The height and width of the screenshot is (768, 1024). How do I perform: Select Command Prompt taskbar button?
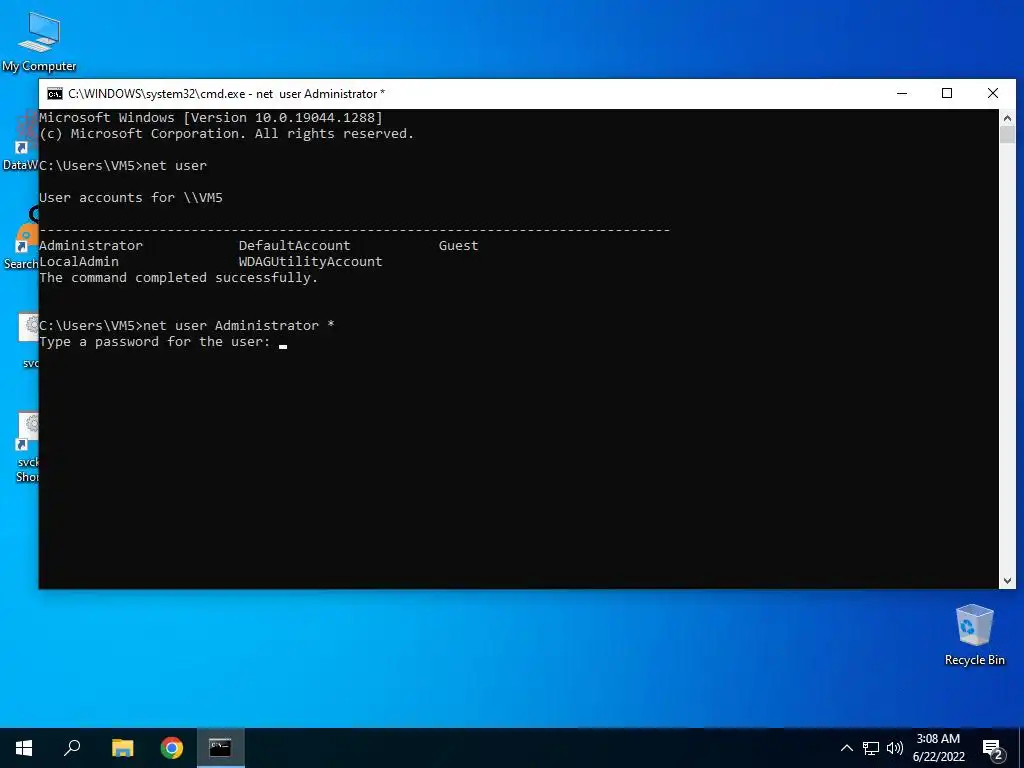[221, 748]
